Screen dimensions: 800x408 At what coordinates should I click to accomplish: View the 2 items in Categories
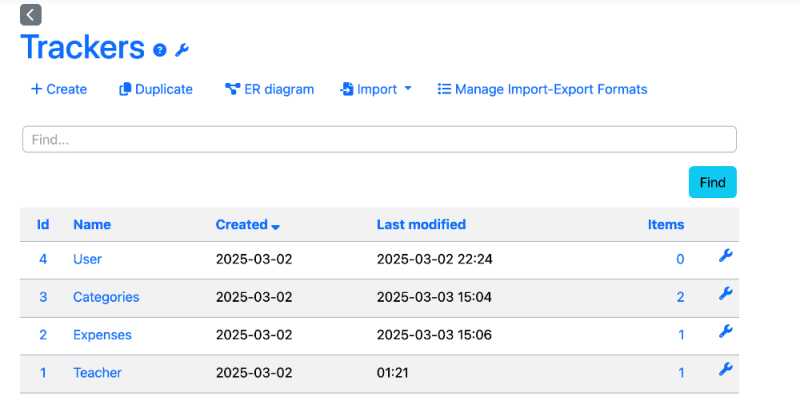tap(680, 297)
